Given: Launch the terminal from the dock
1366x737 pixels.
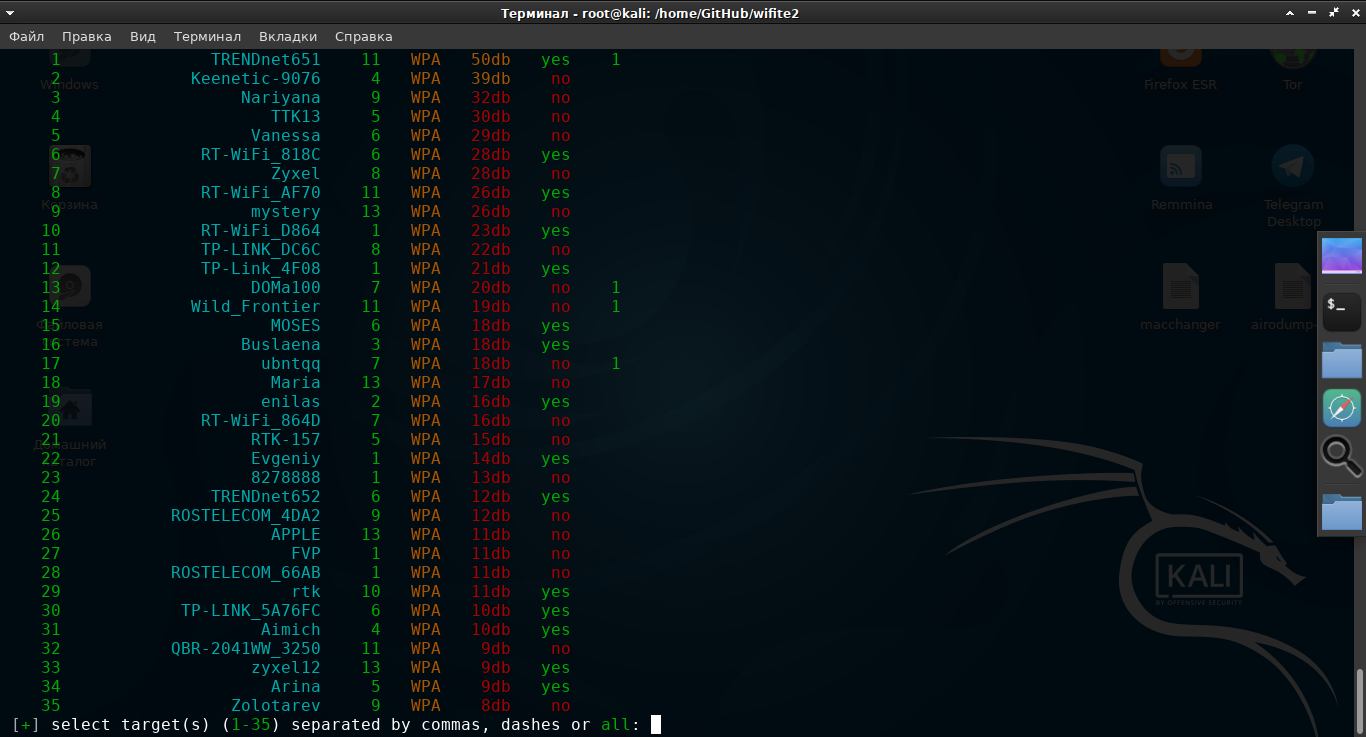Looking at the screenshot, I should (1341, 312).
